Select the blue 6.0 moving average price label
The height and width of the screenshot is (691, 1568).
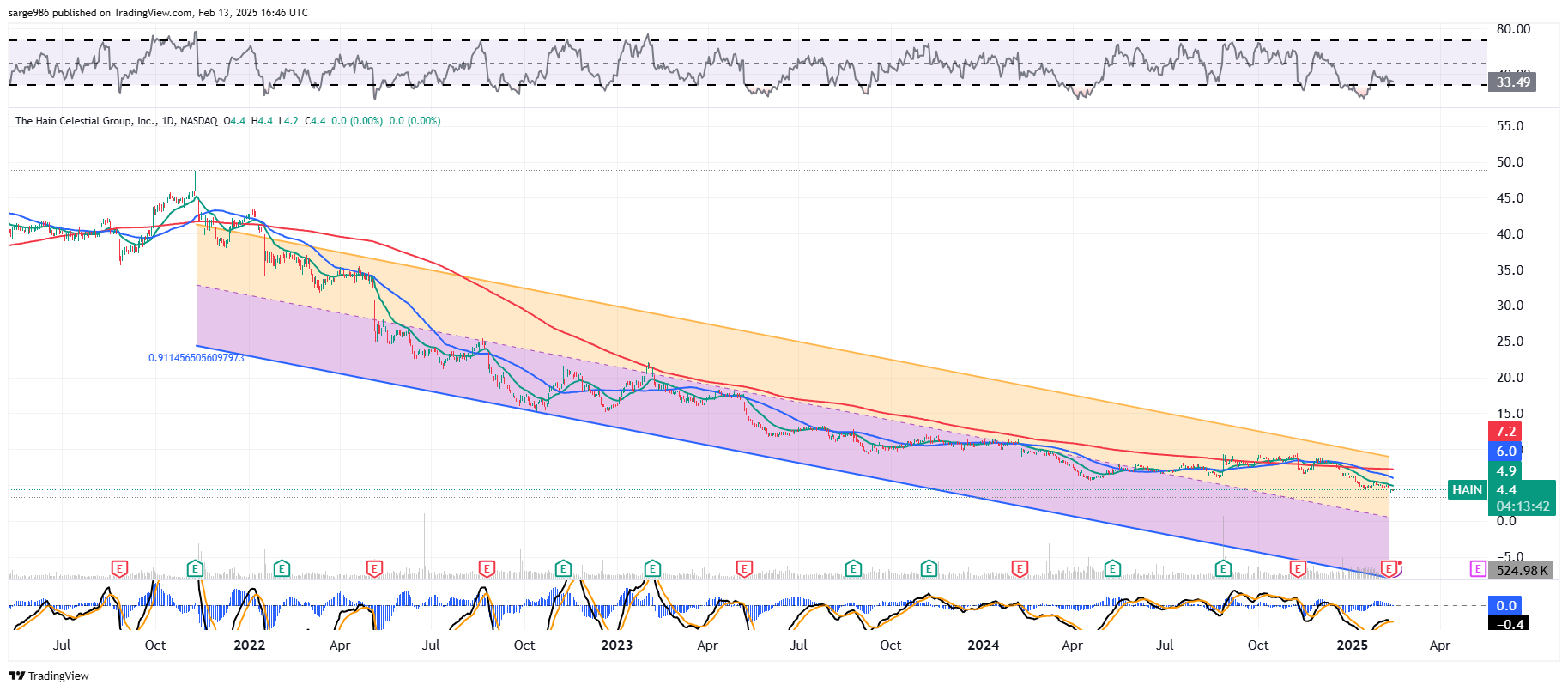(x=1505, y=452)
